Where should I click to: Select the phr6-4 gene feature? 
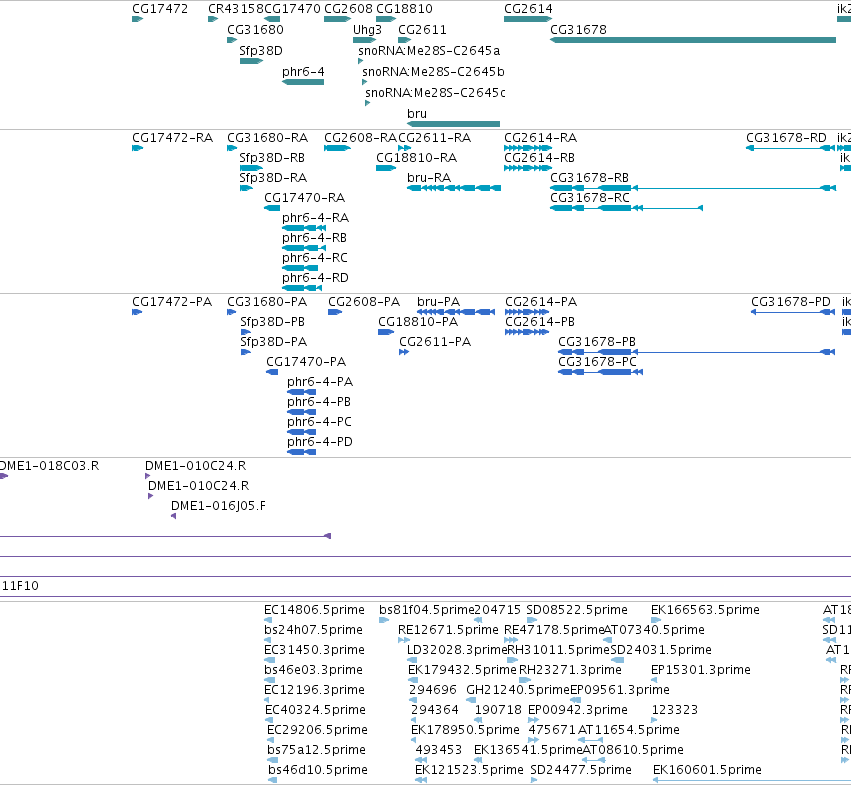[x=303, y=82]
